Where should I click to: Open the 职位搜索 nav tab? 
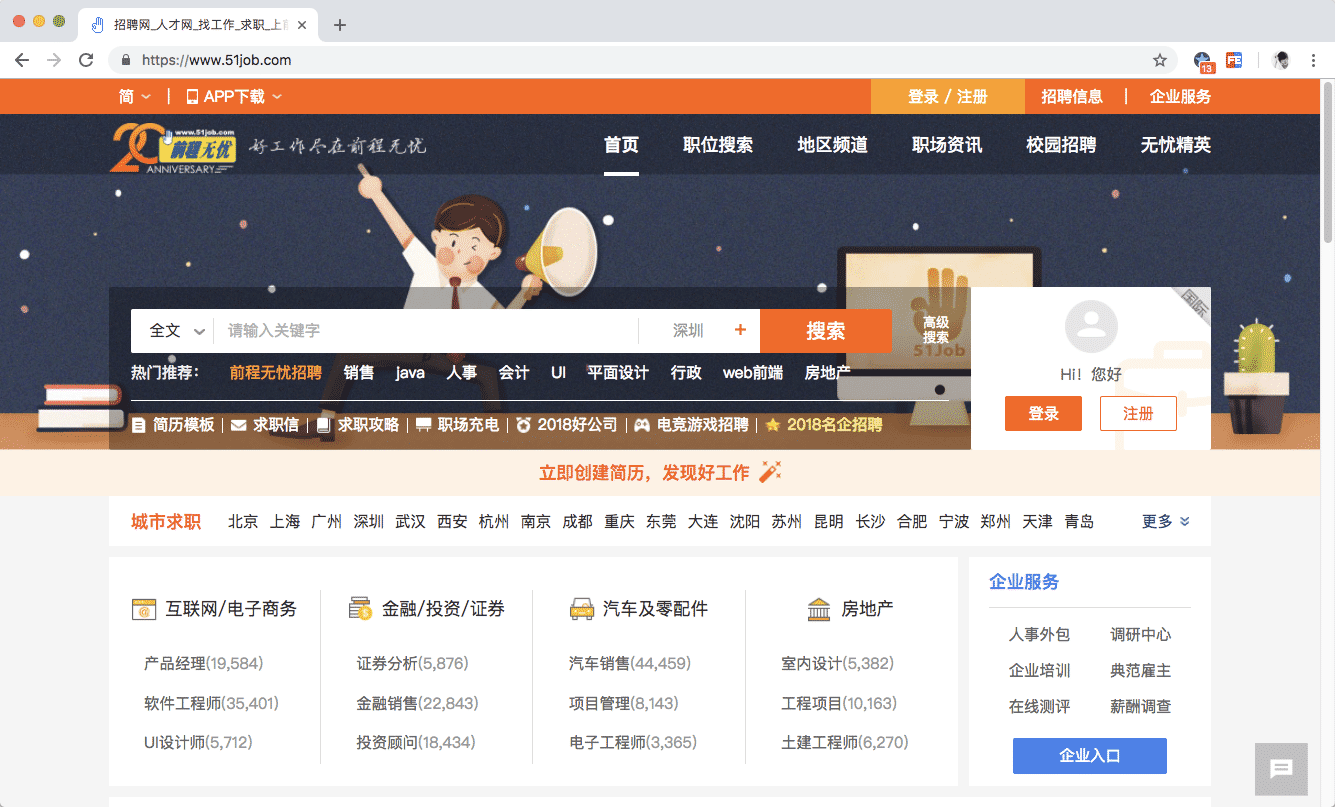(718, 145)
